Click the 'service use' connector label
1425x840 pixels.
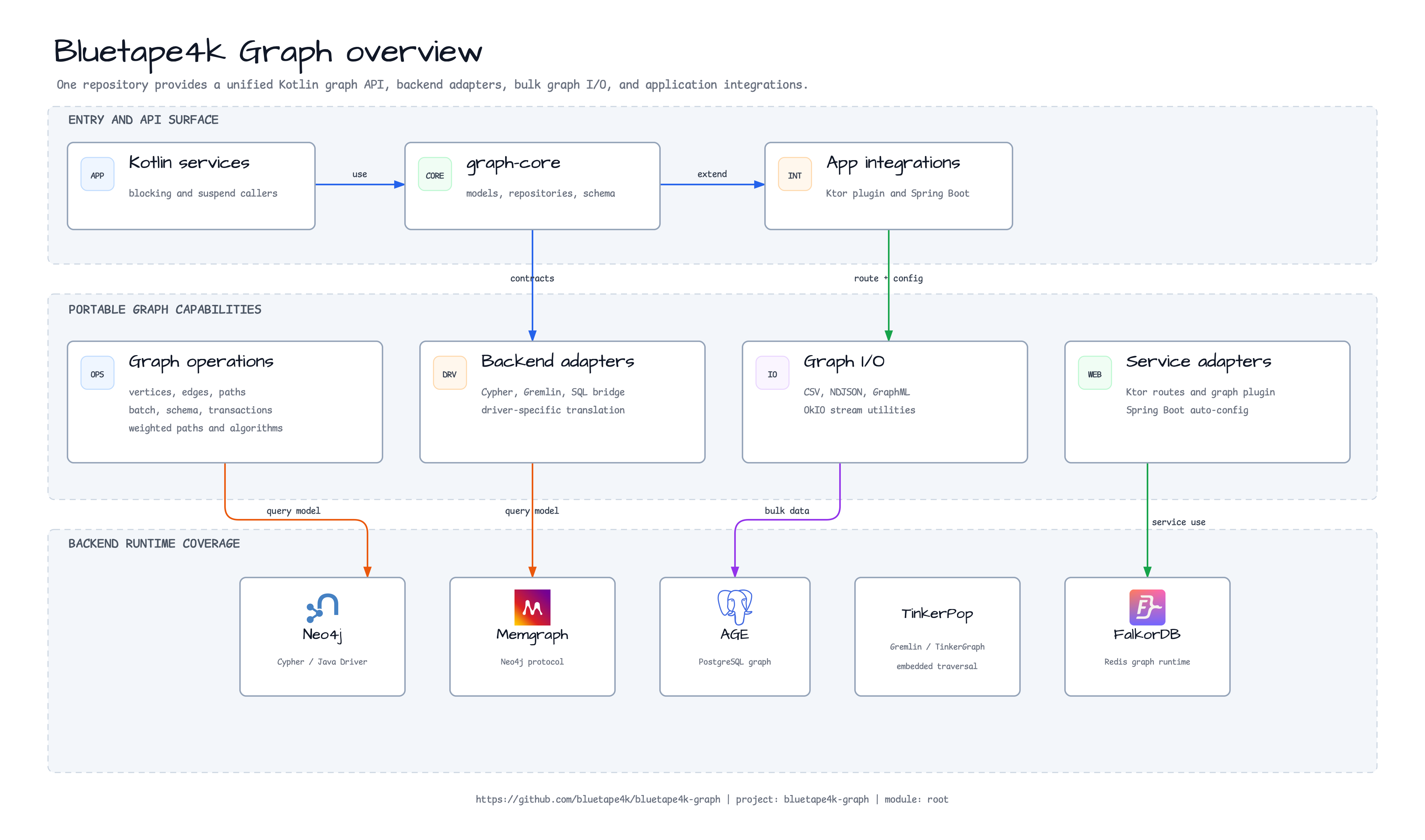[x=1178, y=522]
